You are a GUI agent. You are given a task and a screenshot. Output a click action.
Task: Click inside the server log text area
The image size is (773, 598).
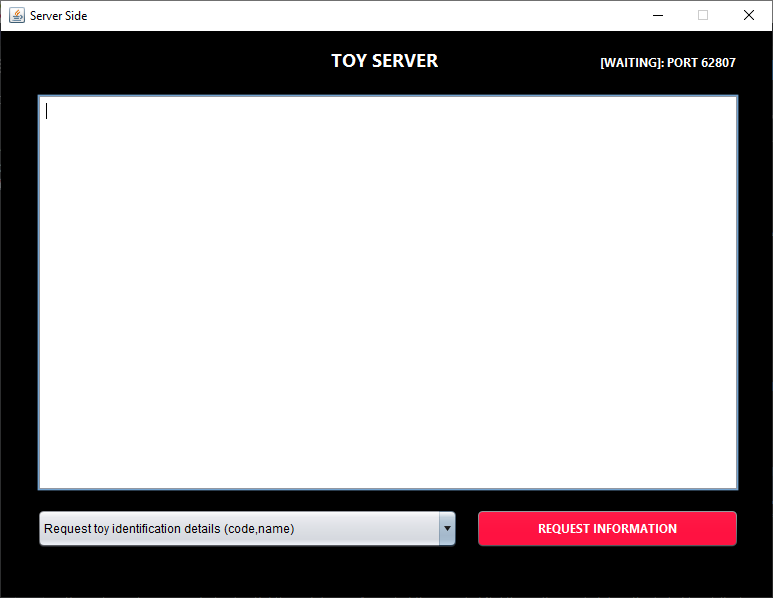[388, 292]
